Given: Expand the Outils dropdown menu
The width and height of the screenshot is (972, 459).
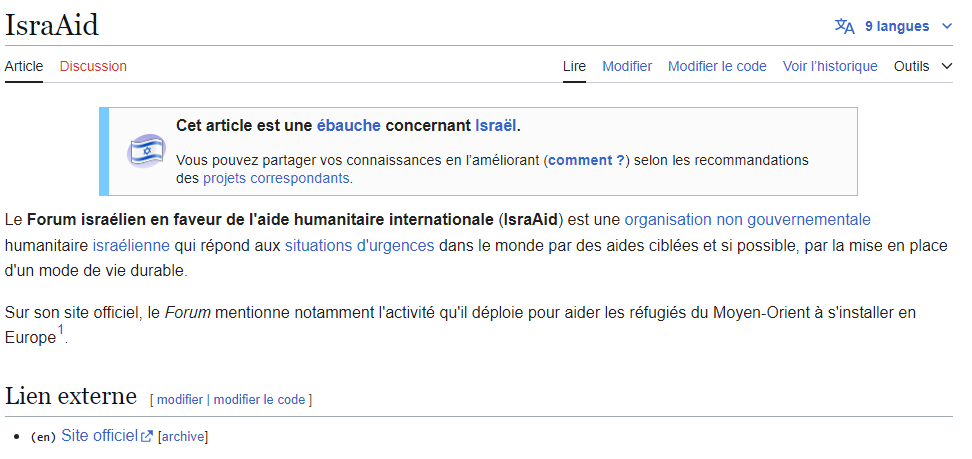Looking at the screenshot, I should click(x=922, y=66).
